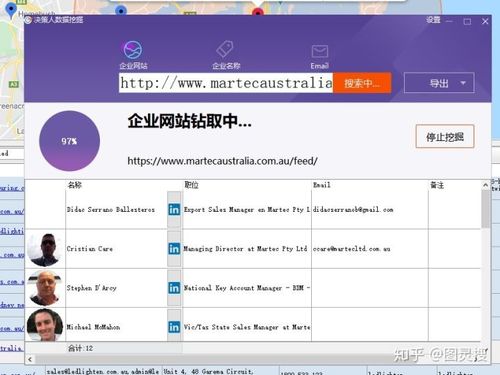The width and height of the screenshot is (500, 375).
Task: Click the website URL input field
Action: pos(226,83)
